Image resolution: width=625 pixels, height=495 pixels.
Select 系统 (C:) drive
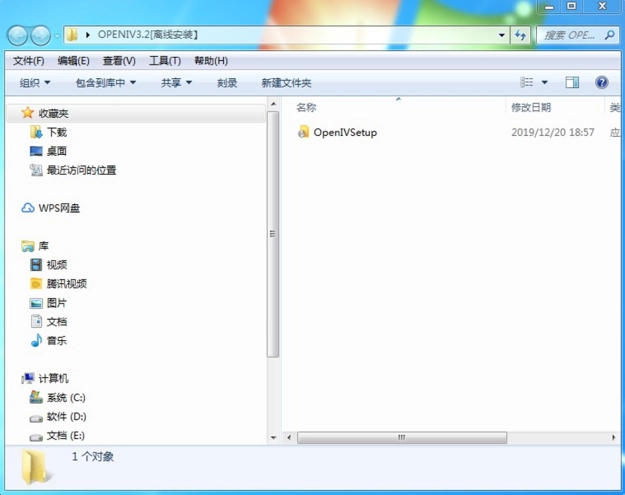pyautogui.click(x=65, y=398)
